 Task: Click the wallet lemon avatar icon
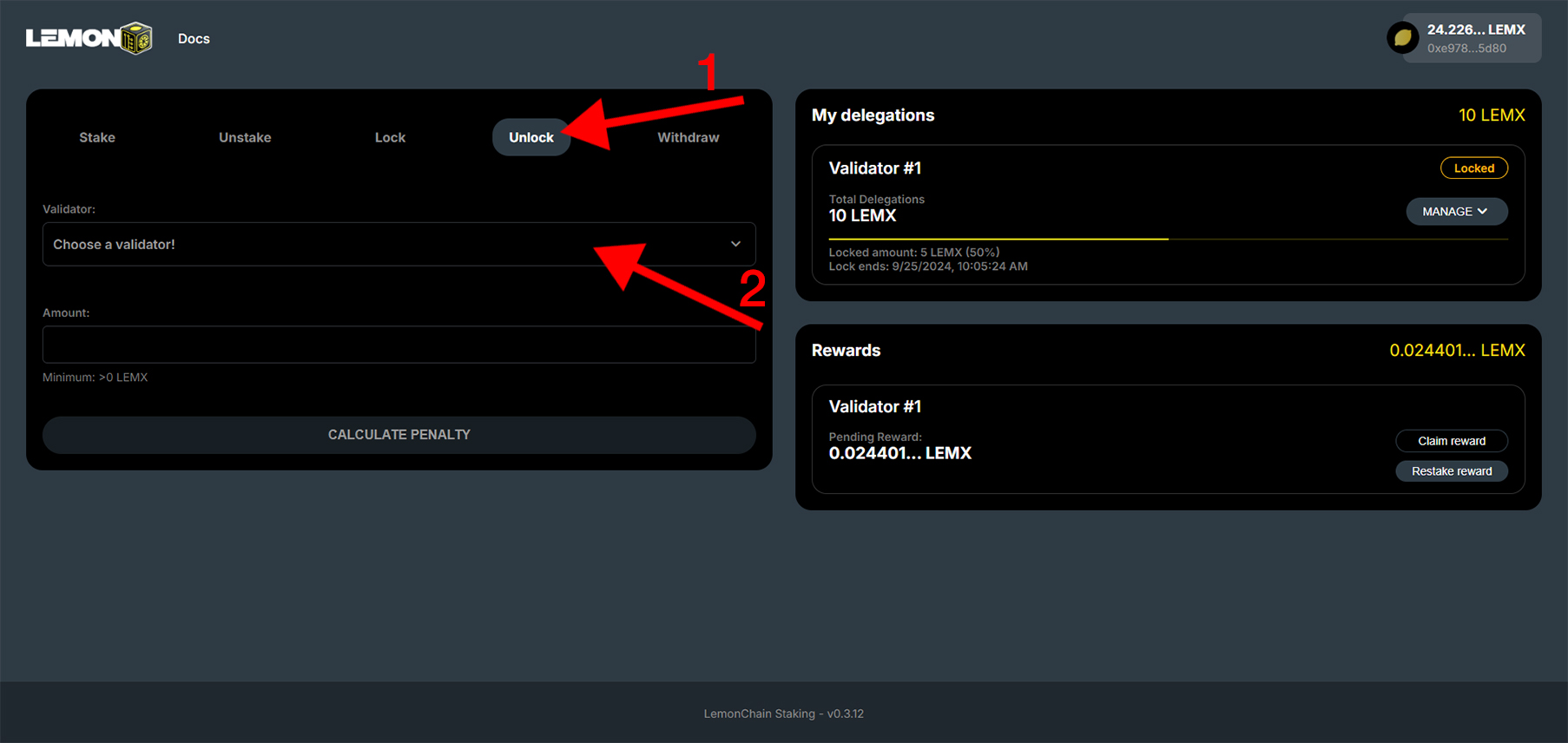[1401, 38]
